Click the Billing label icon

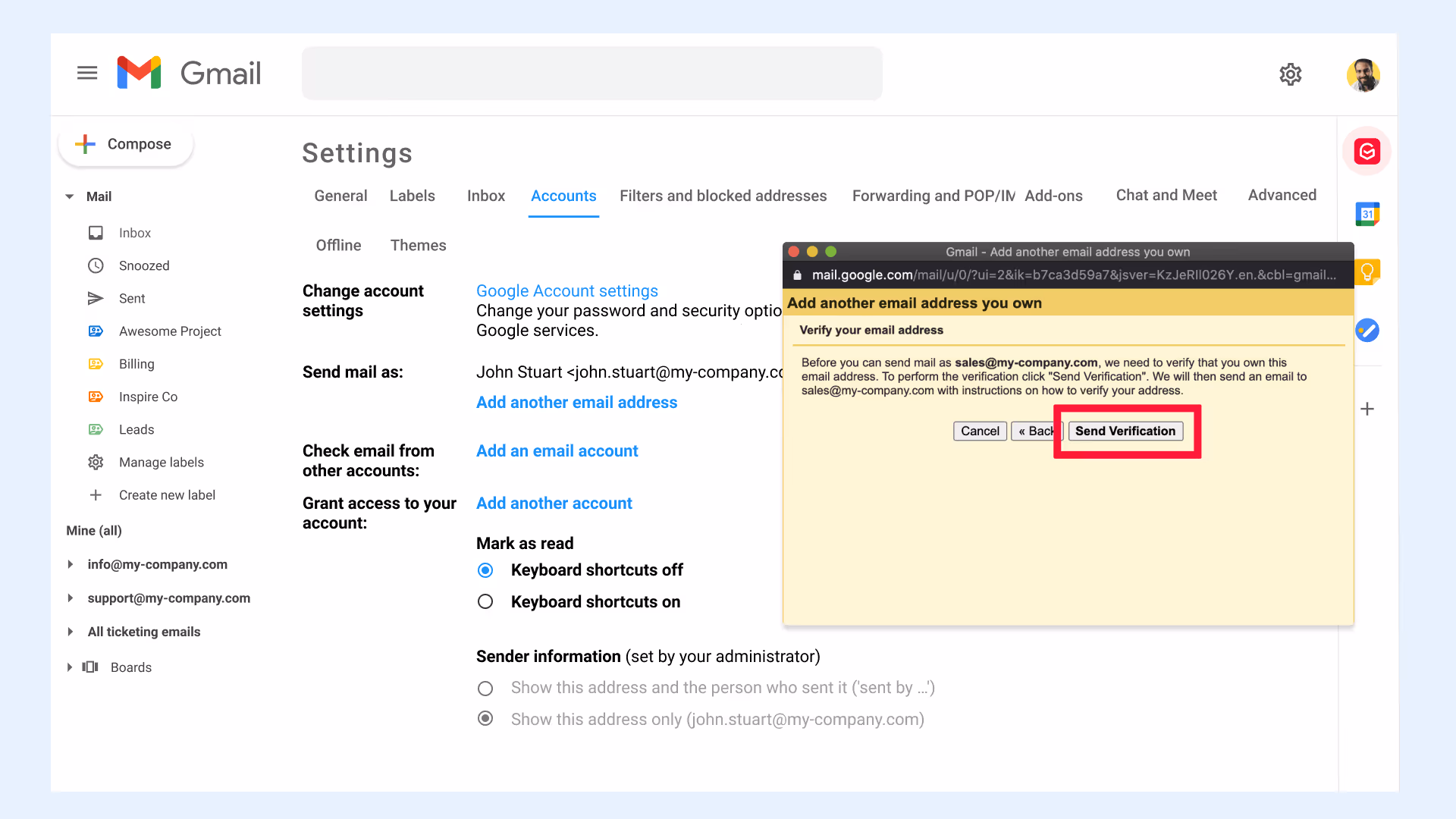(96, 364)
